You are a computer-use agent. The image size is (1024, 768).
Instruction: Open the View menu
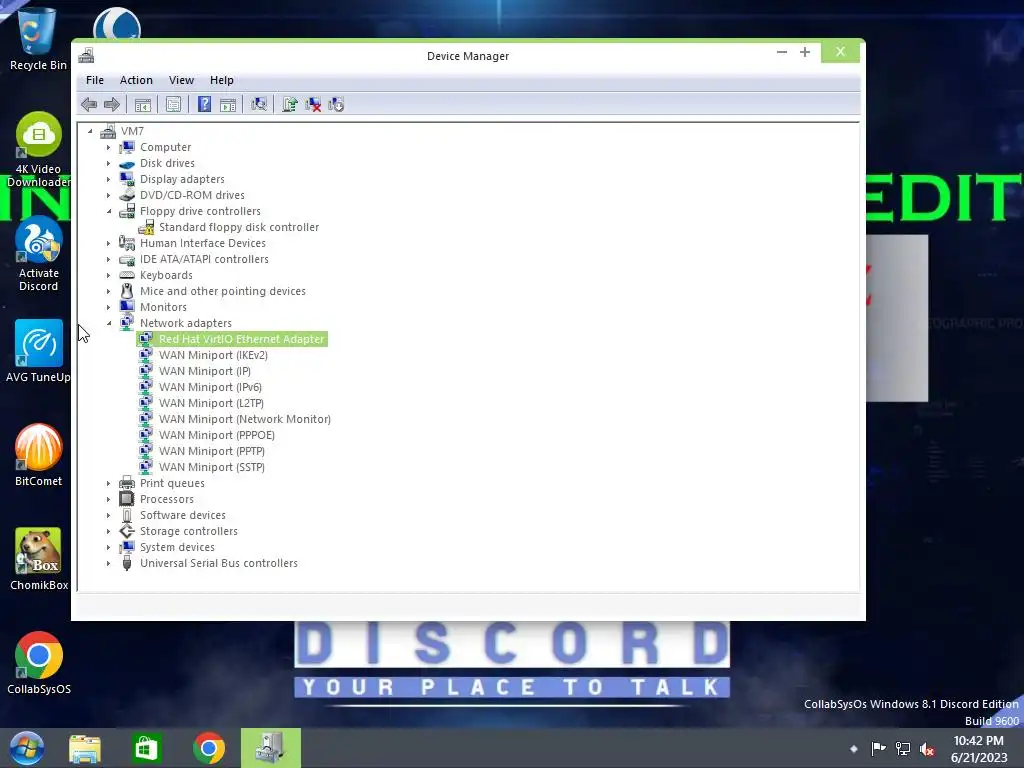pyautogui.click(x=181, y=80)
